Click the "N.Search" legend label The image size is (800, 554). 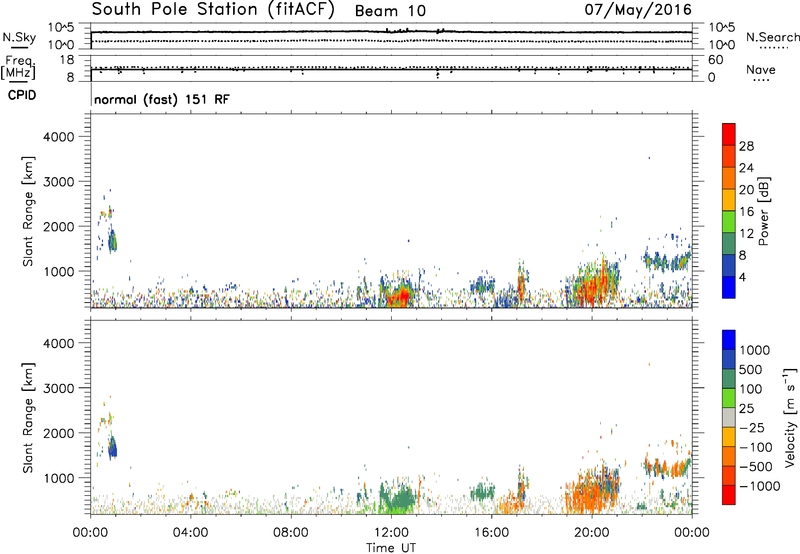tap(772, 37)
